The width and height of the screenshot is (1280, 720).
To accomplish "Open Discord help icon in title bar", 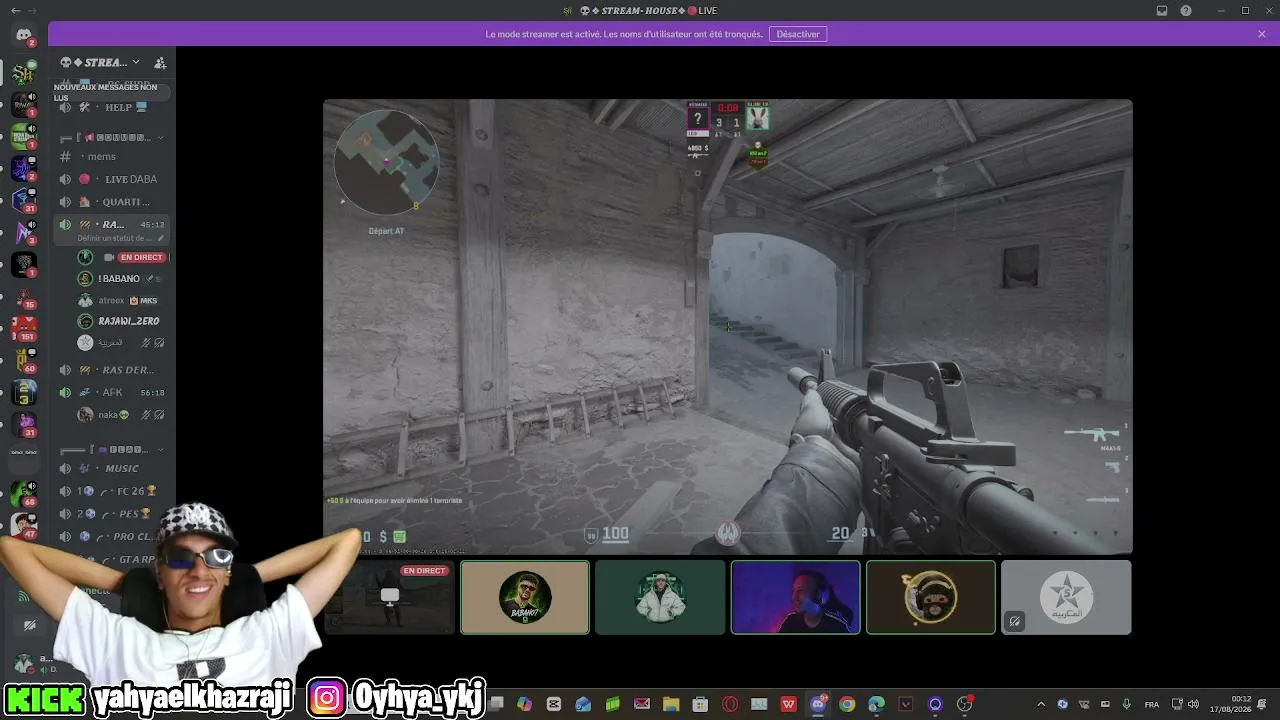I will (1186, 10).
